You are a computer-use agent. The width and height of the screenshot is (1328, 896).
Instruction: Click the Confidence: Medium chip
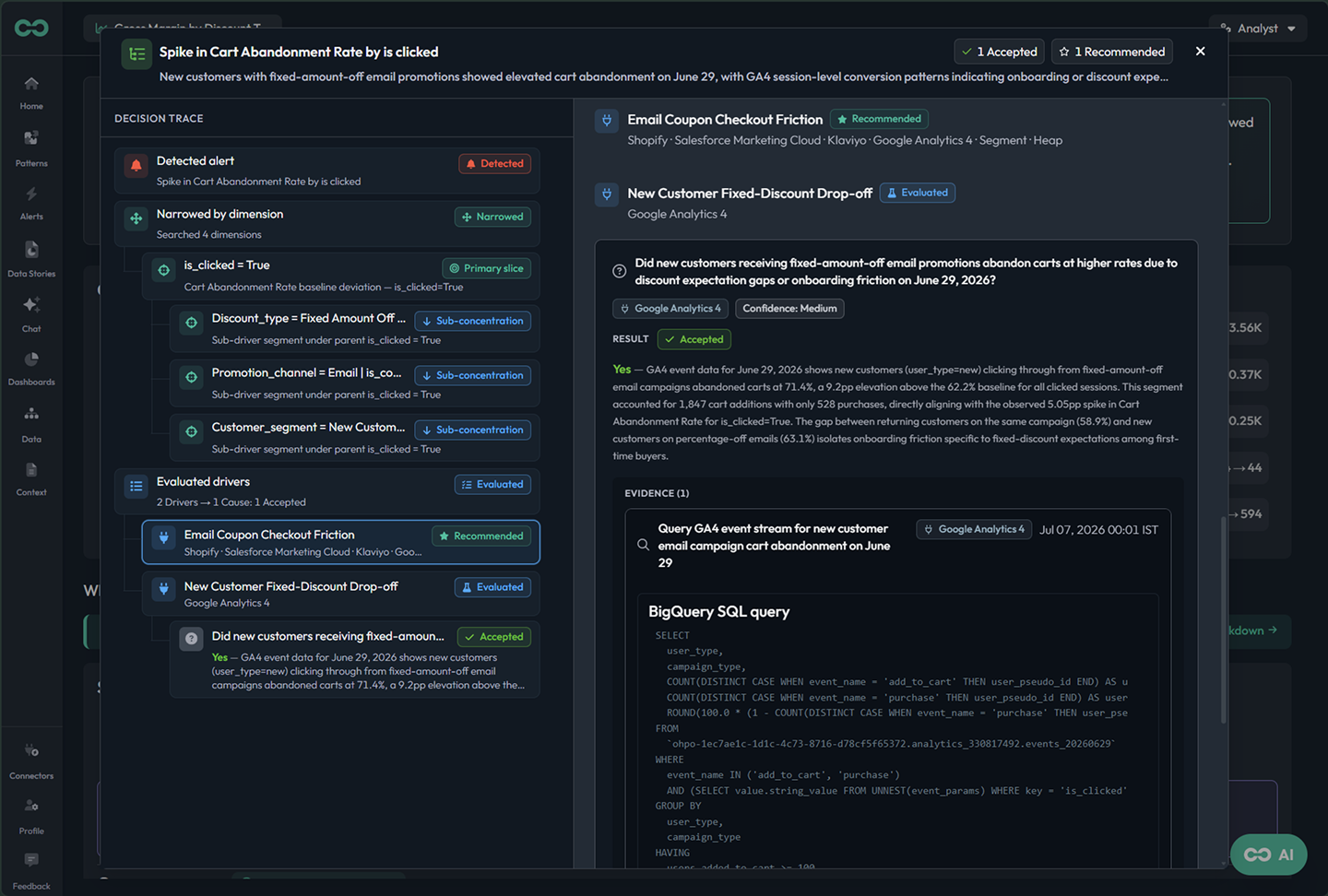click(789, 309)
